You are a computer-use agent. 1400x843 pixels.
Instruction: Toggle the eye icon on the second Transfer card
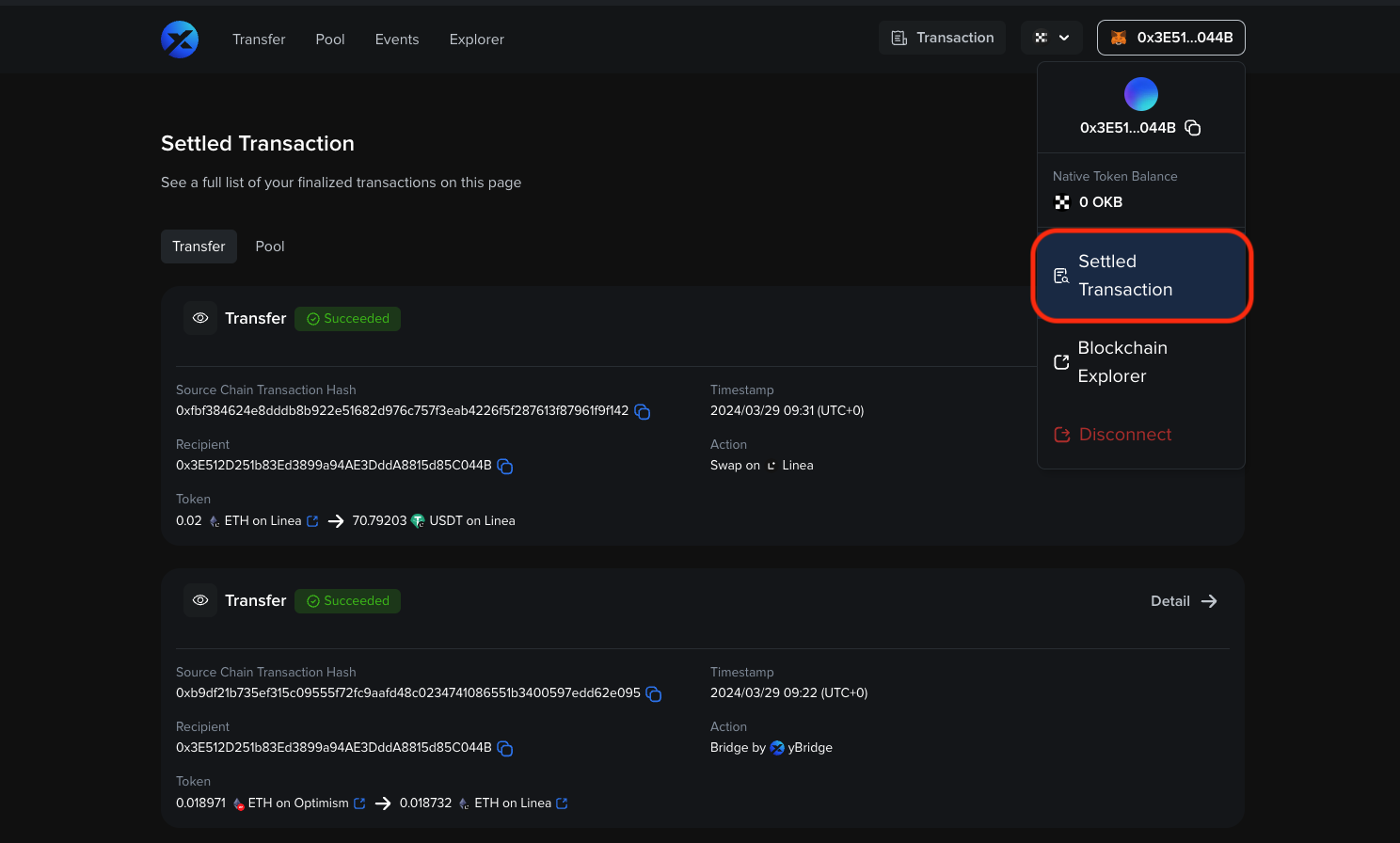point(199,600)
